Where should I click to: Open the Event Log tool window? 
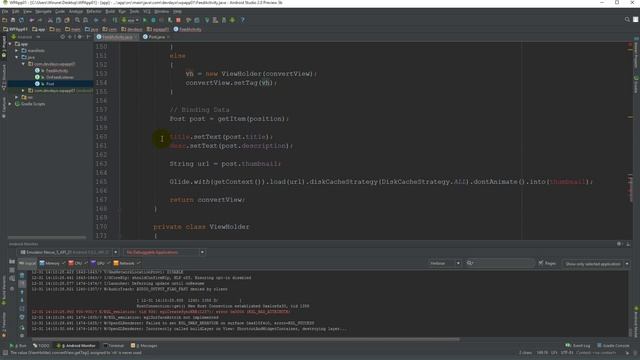(x=578, y=346)
